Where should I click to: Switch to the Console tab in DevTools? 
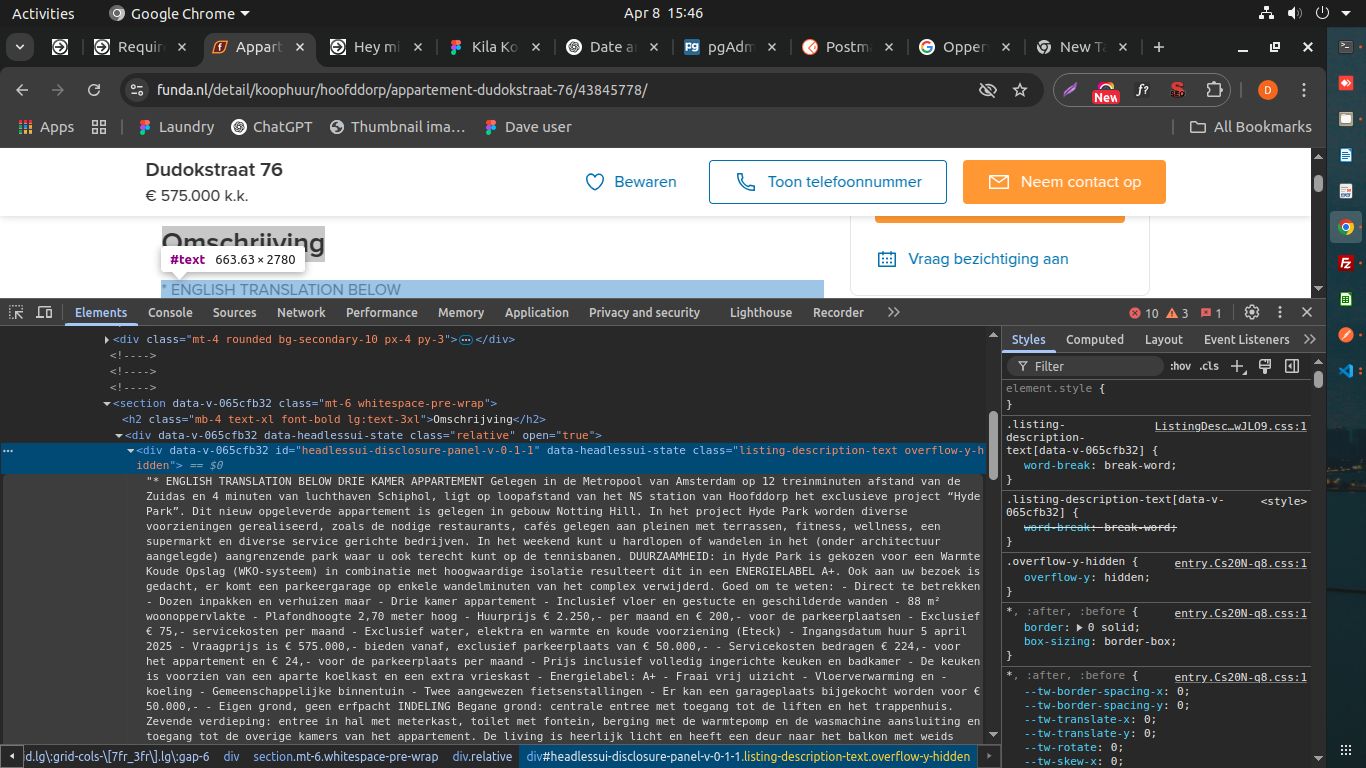point(170,312)
